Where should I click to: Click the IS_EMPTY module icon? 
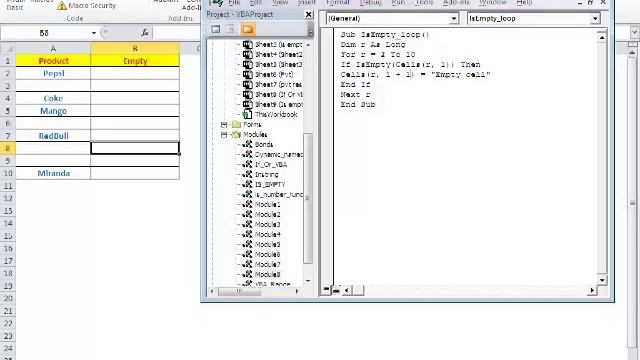coord(247,184)
